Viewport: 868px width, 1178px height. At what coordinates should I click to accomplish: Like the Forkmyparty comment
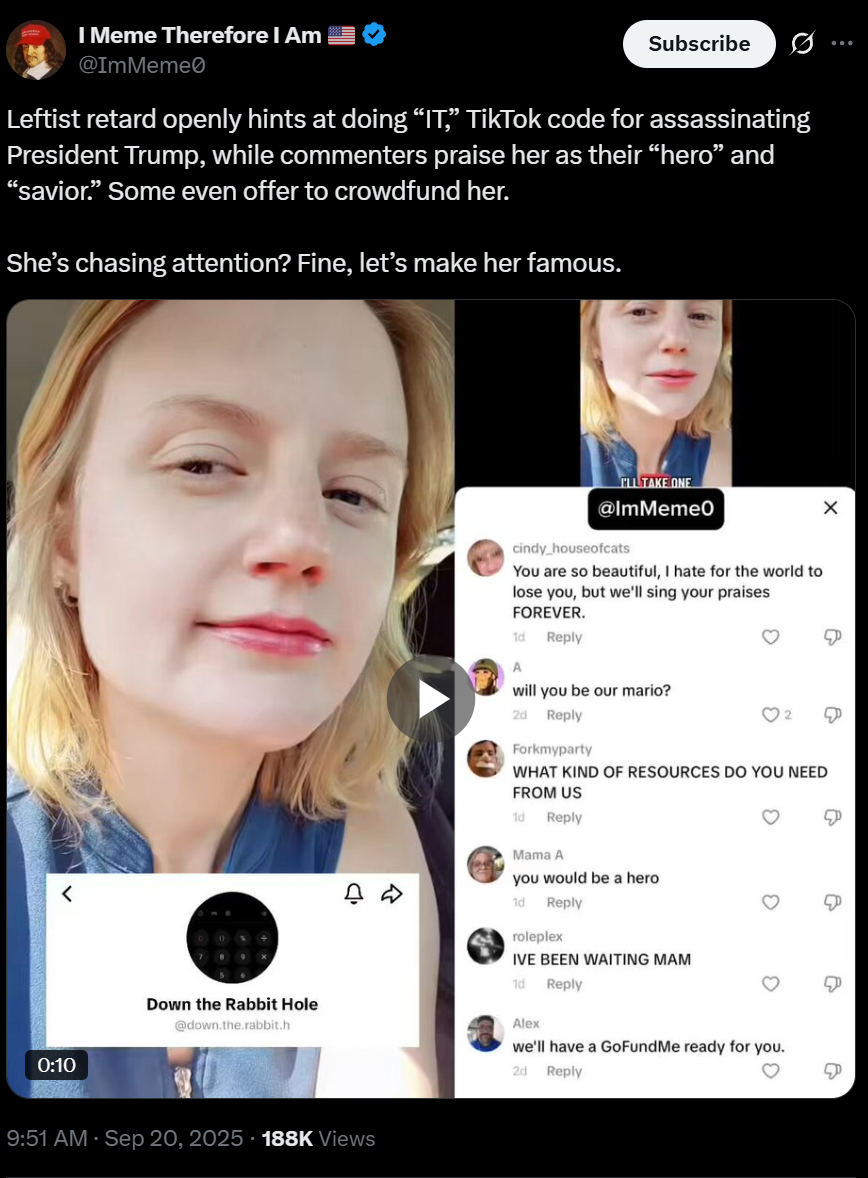(x=770, y=817)
